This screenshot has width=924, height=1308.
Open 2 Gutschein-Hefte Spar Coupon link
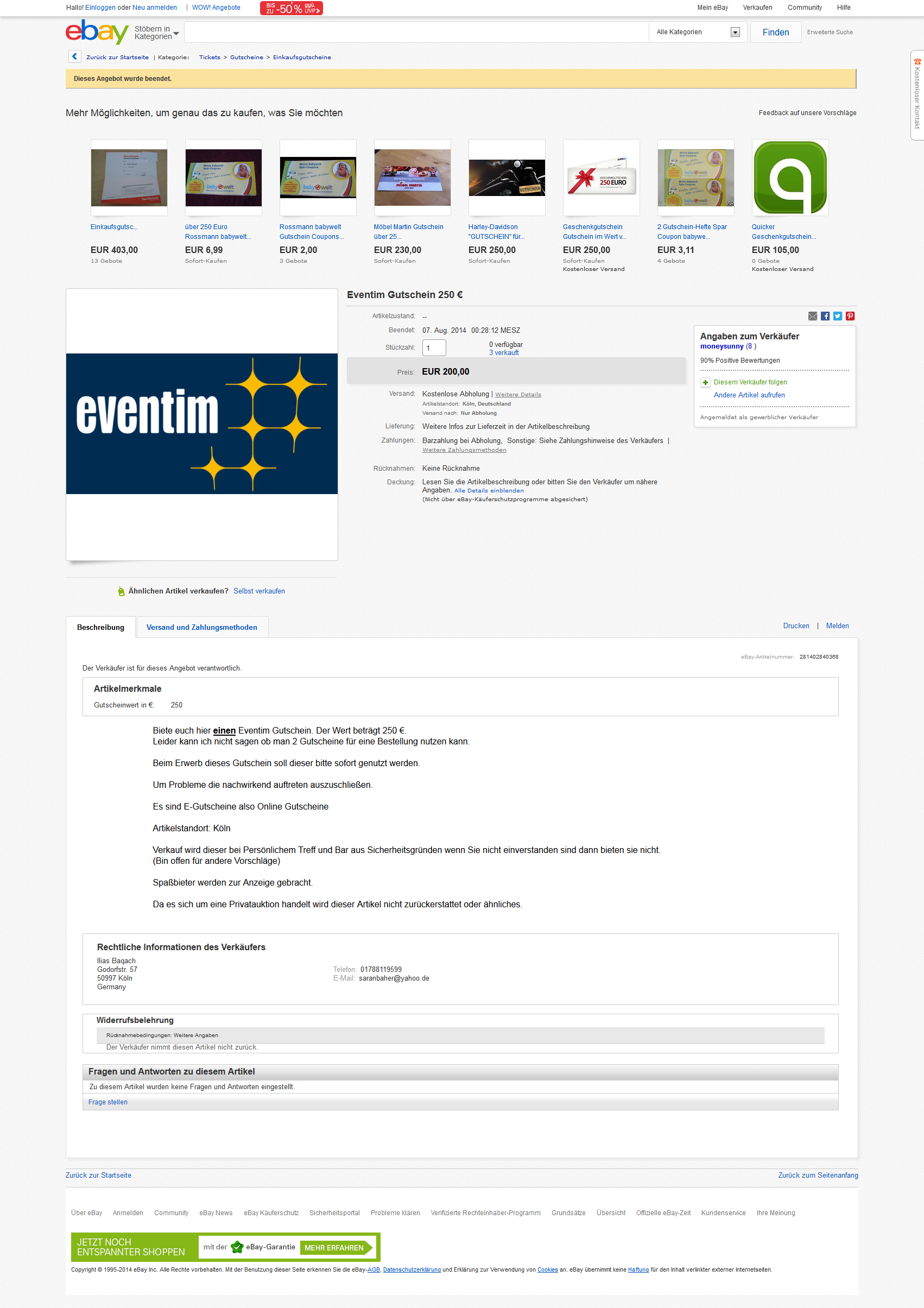click(692, 232)
